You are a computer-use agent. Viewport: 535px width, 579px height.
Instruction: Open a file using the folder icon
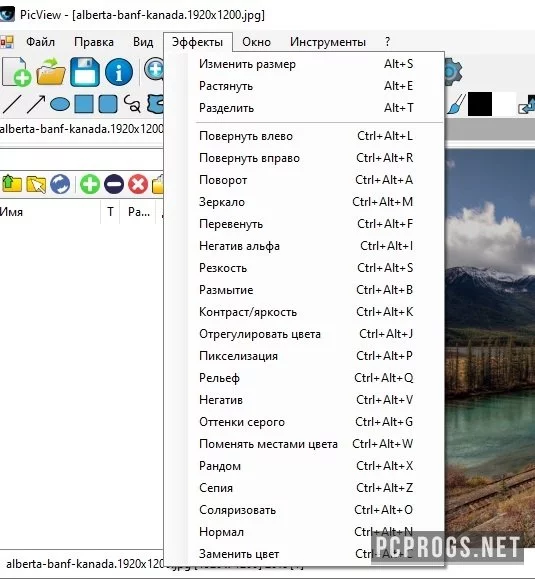51,72
